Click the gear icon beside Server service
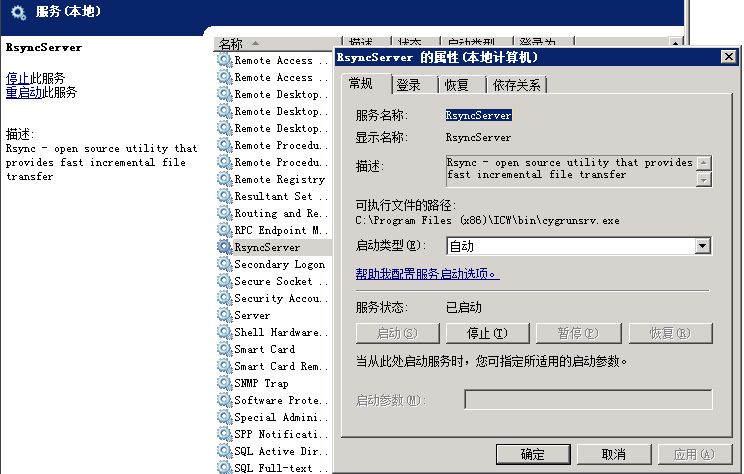 click(224, 315)
